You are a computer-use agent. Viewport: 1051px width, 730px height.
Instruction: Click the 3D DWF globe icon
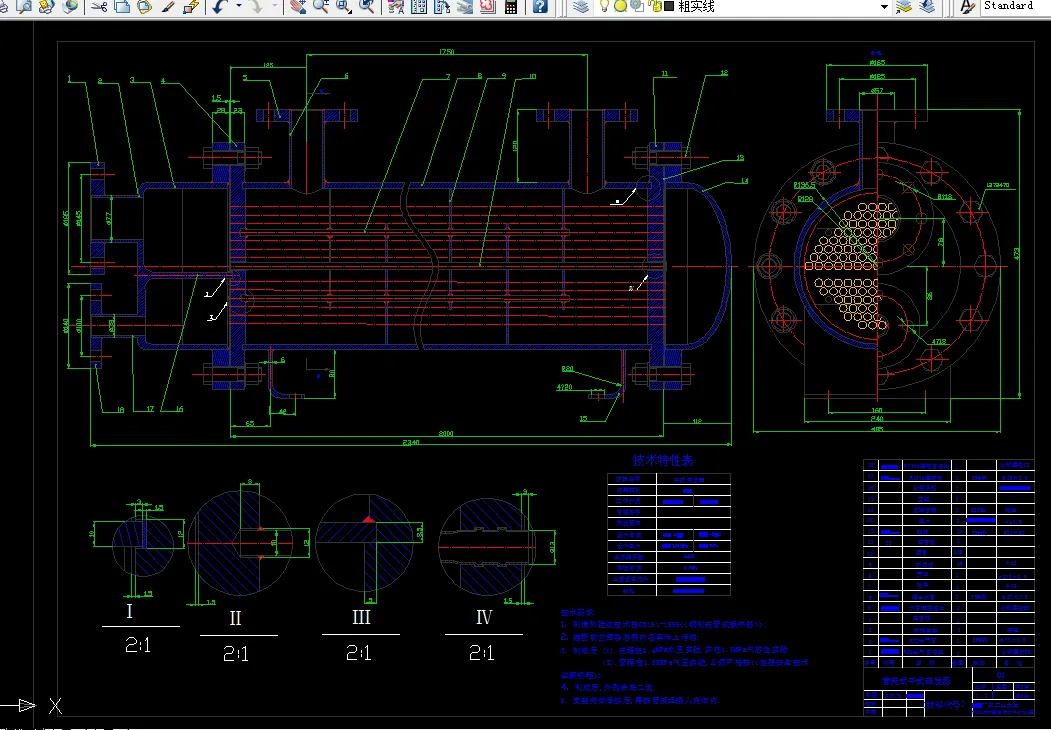(x=70, y=7)
